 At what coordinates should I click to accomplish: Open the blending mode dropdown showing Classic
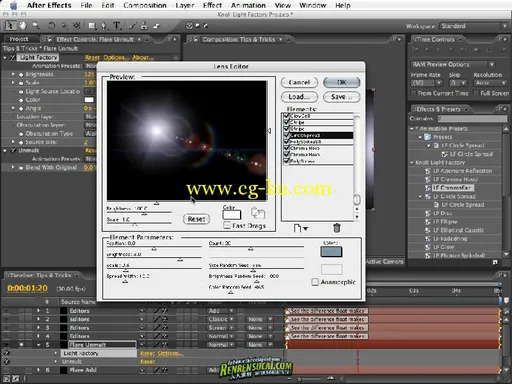point(221,319)
